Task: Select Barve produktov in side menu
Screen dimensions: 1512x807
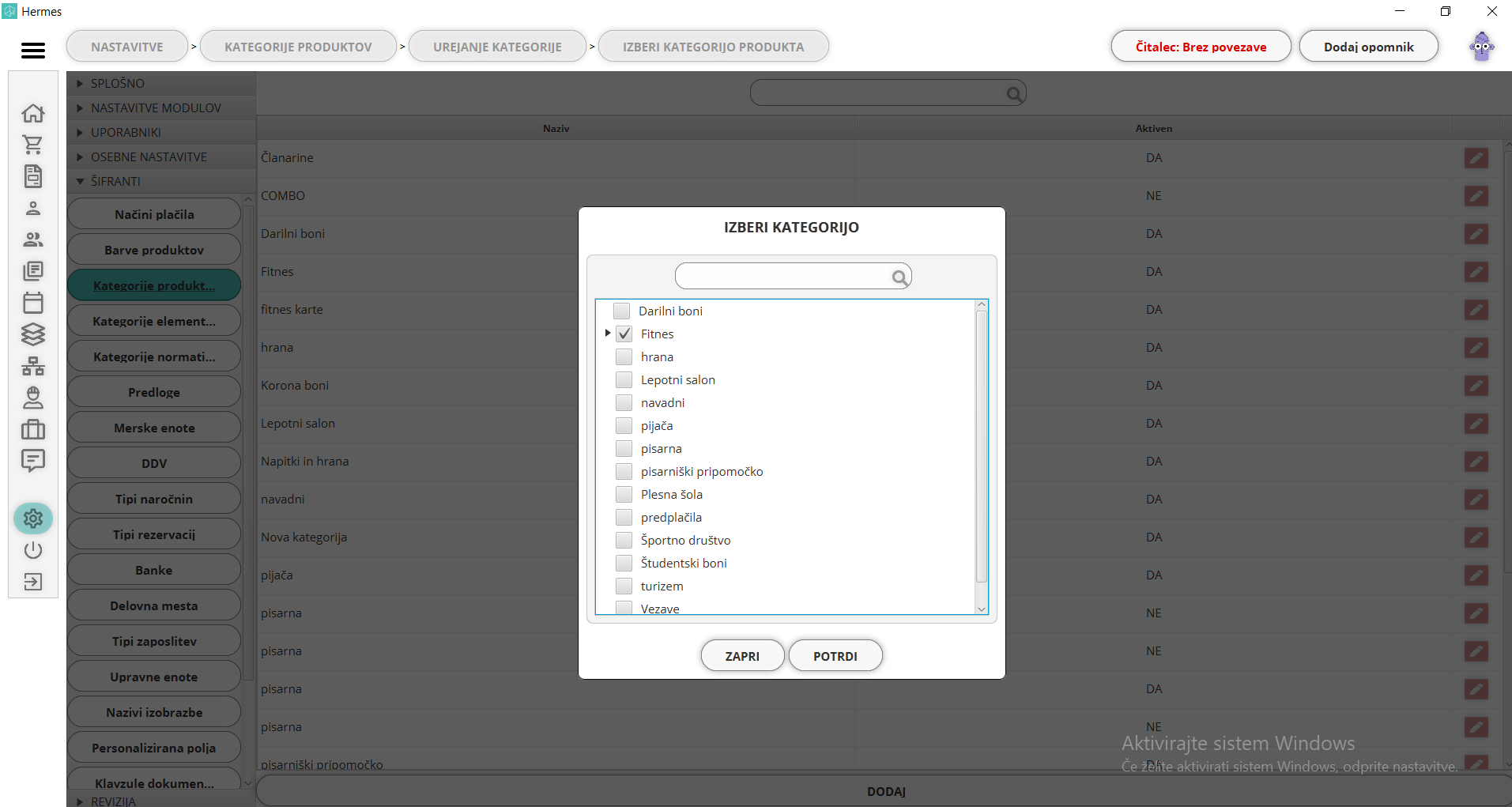Action: (154, 250)
